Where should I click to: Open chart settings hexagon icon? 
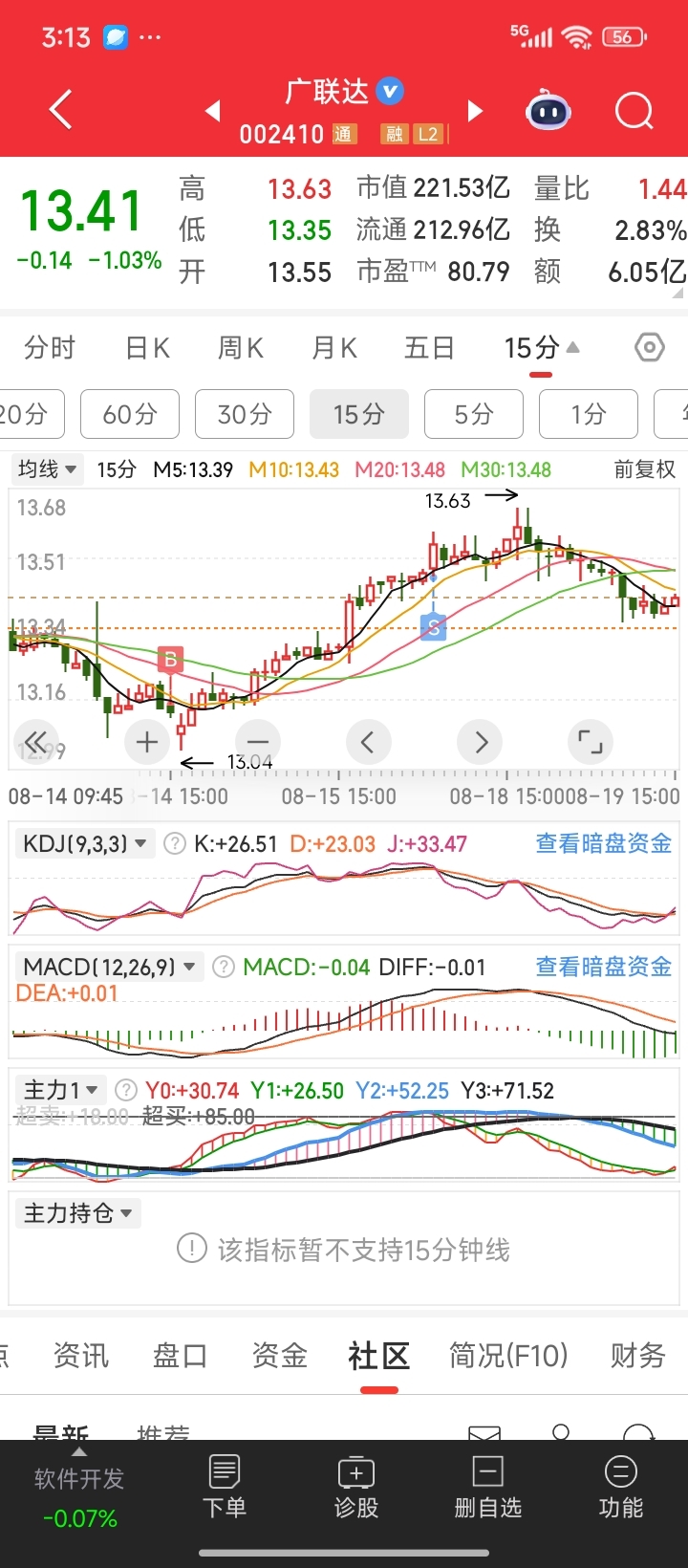tap(650, 347)
